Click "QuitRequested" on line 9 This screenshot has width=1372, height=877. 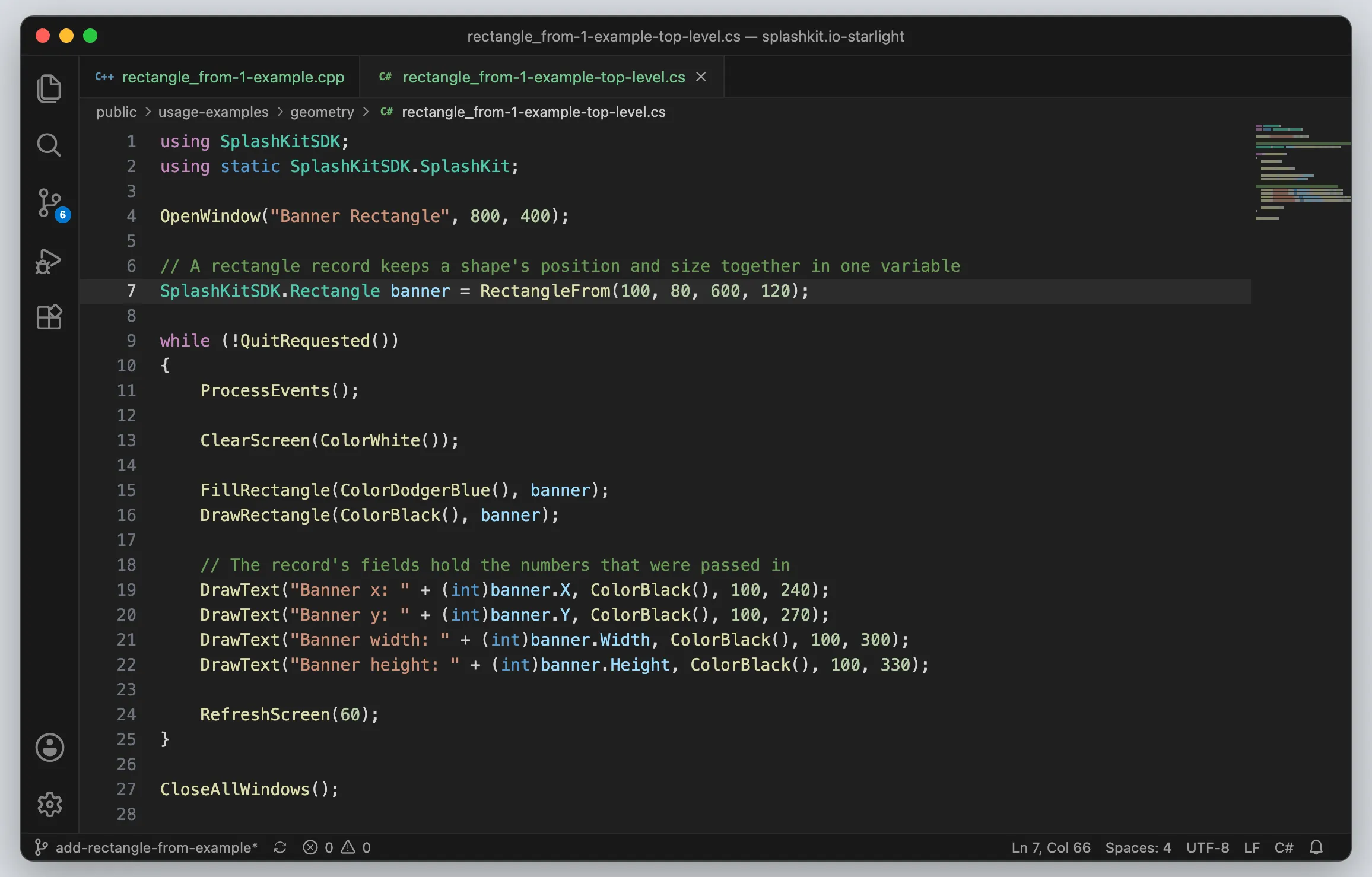pyautogui.click(x=305, y=341)
